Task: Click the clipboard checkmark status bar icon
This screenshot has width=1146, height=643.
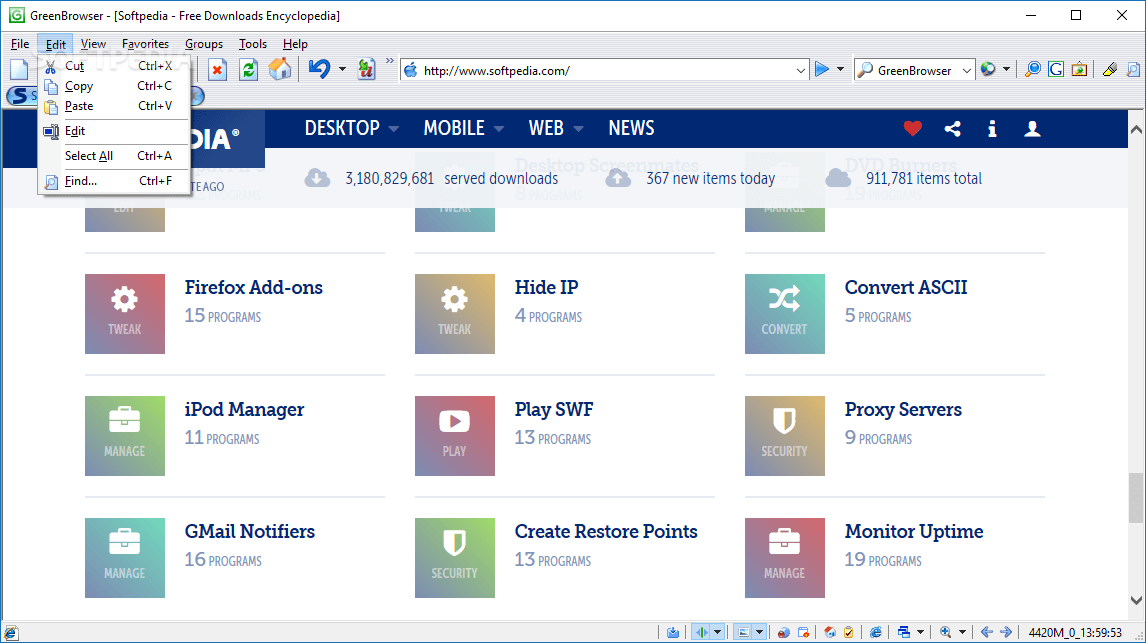Action: (x=849, y=632)
